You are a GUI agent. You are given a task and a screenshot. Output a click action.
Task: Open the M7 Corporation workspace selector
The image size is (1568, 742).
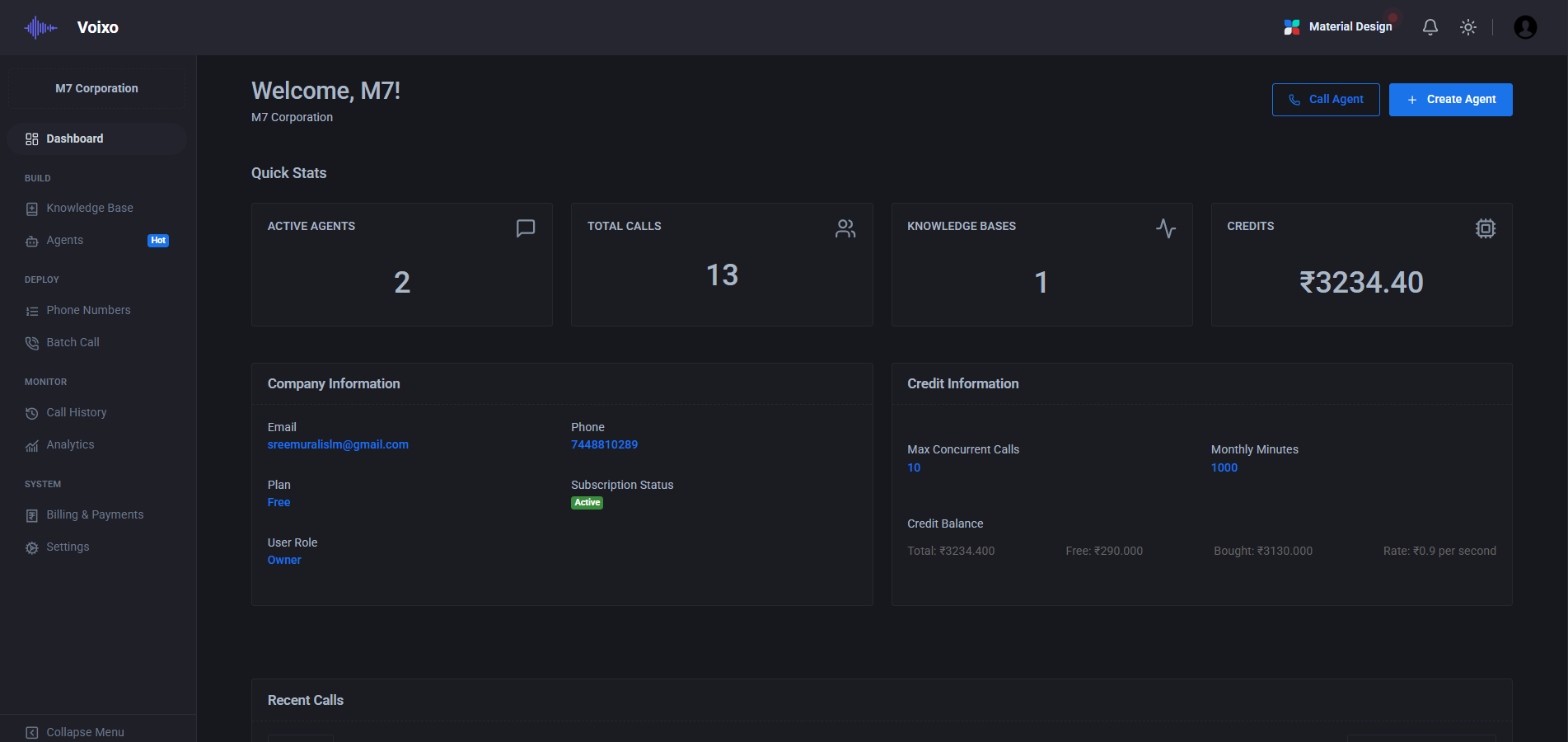point(96,87)
